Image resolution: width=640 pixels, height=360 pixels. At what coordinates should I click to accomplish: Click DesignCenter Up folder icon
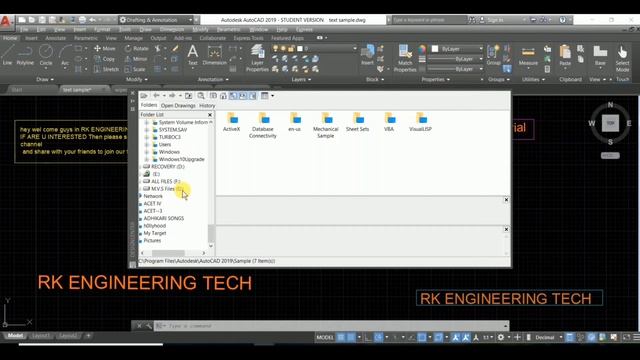tap(188, 96)
